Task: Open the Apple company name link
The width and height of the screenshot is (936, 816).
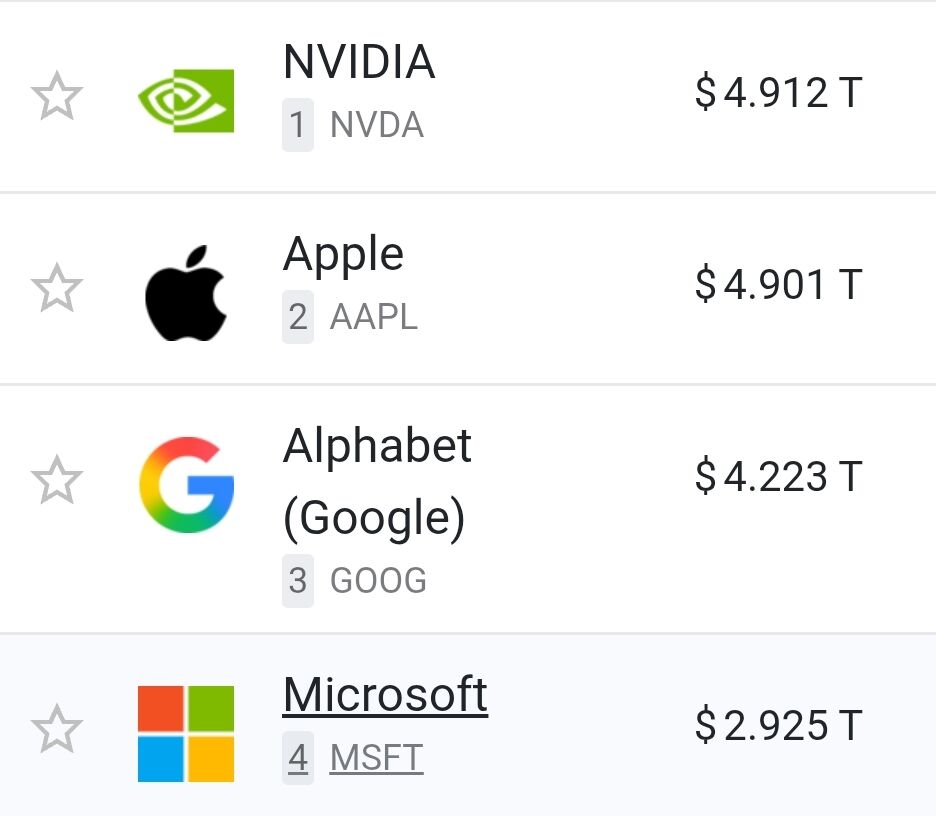Action: (344, 255)
